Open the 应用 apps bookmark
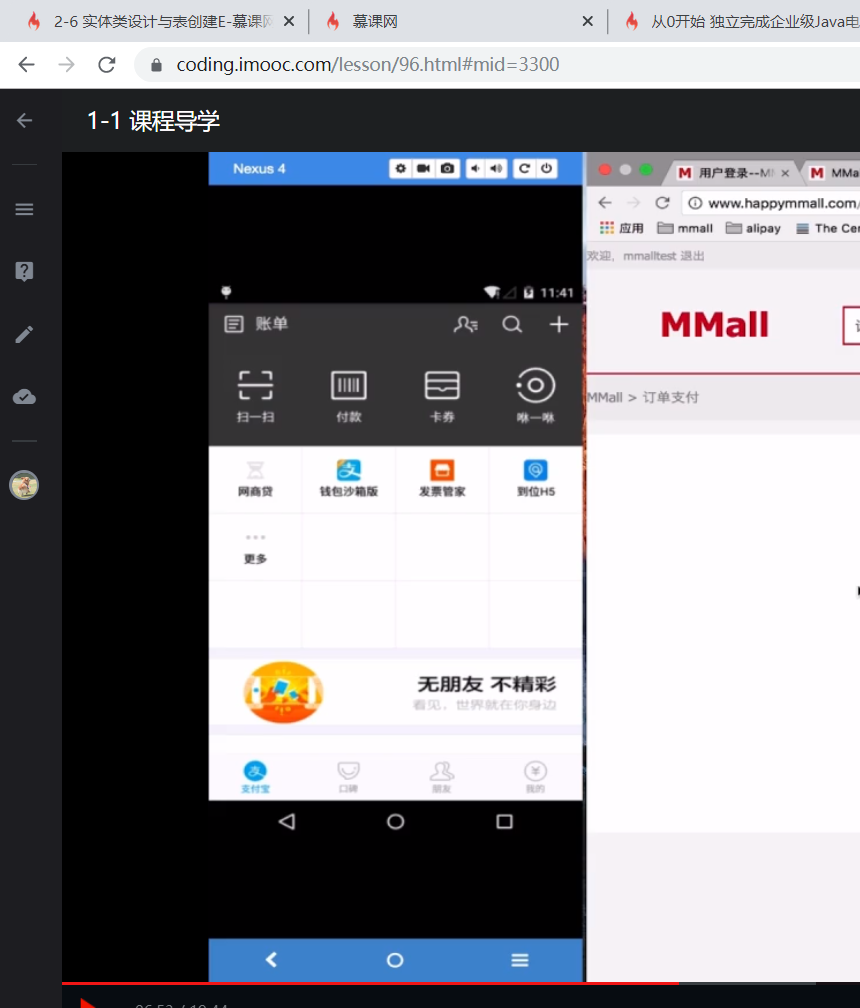 point(621,228)
